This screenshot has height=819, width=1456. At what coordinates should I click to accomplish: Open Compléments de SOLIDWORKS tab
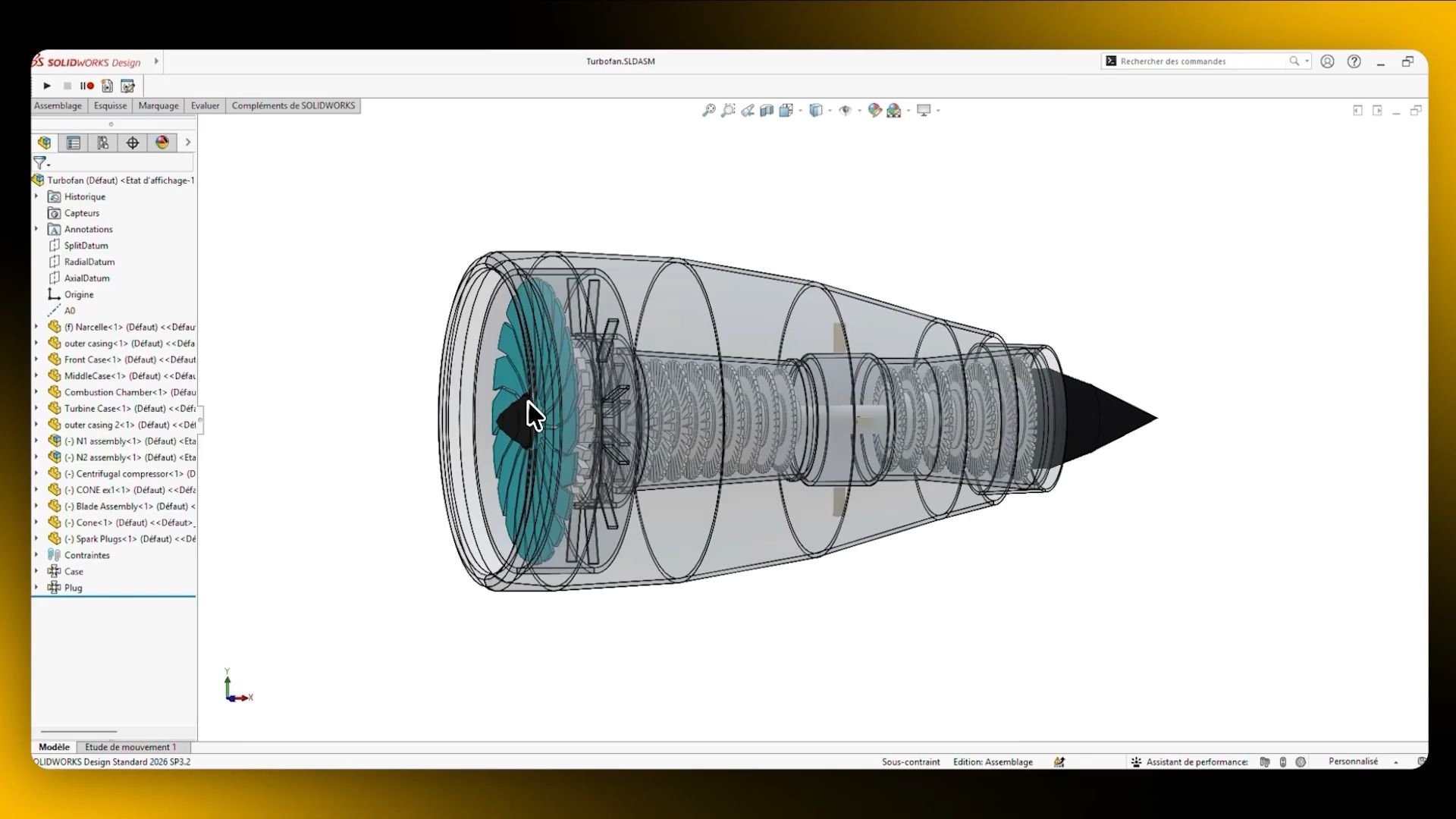(x=293, y=106)
